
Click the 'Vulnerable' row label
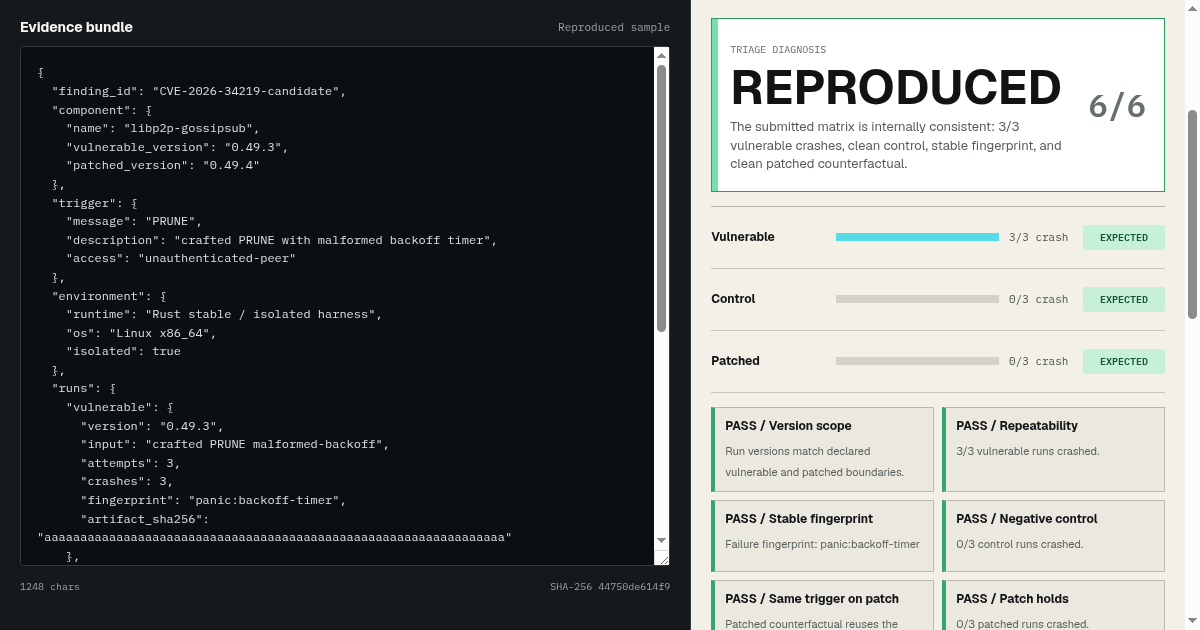coord(743,237)
